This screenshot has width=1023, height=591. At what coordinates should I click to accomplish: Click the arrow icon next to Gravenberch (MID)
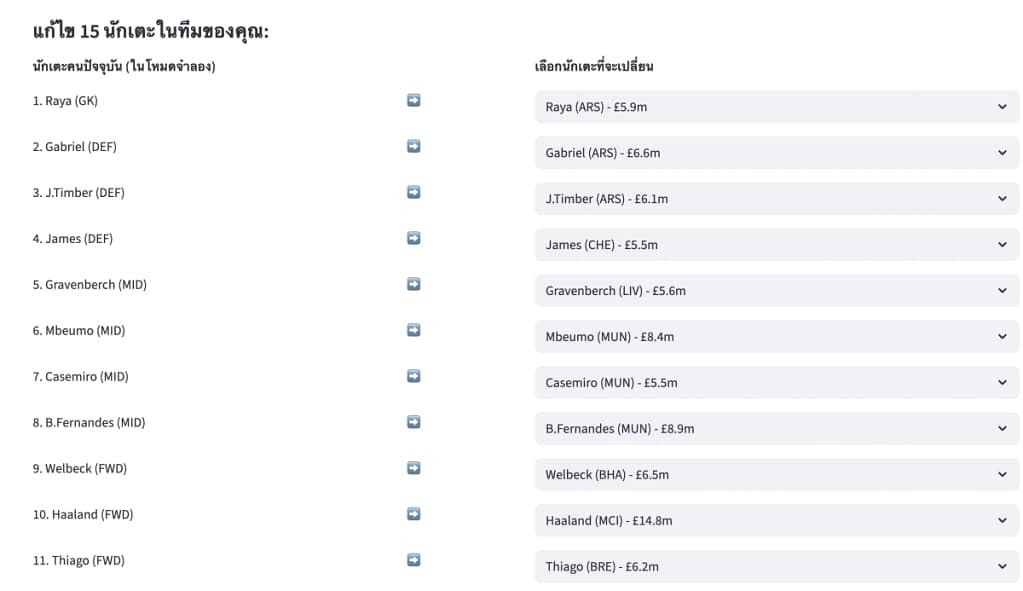[x=413, y=284]
